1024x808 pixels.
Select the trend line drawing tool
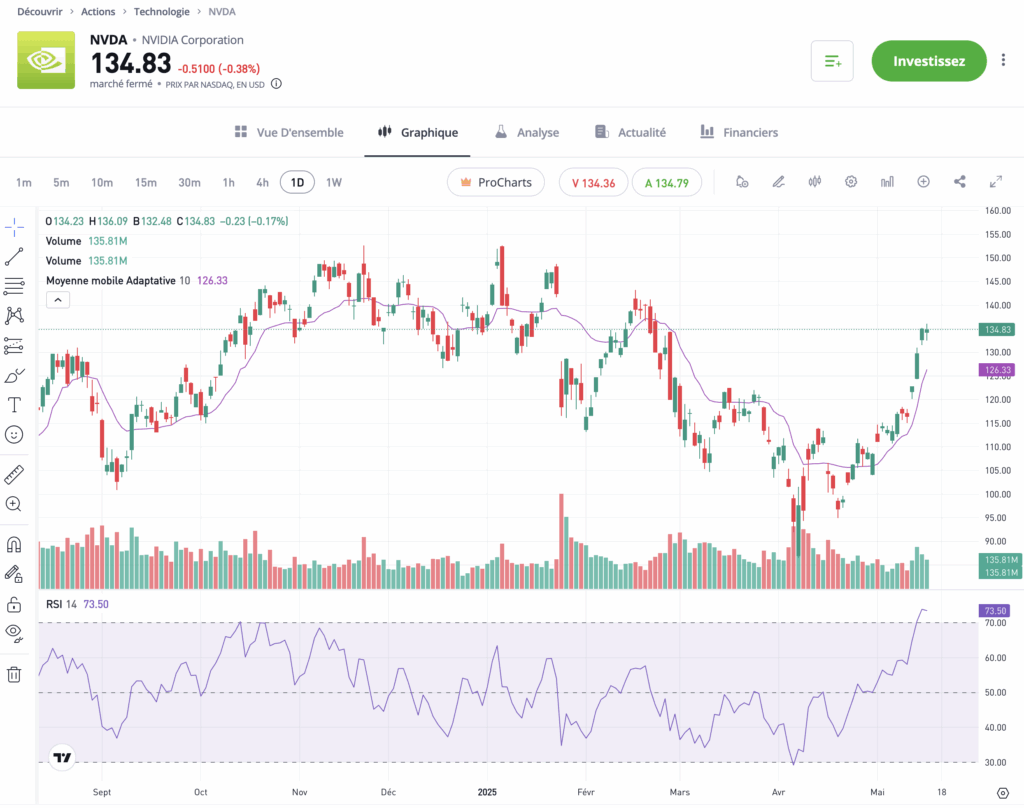(14, 257)
